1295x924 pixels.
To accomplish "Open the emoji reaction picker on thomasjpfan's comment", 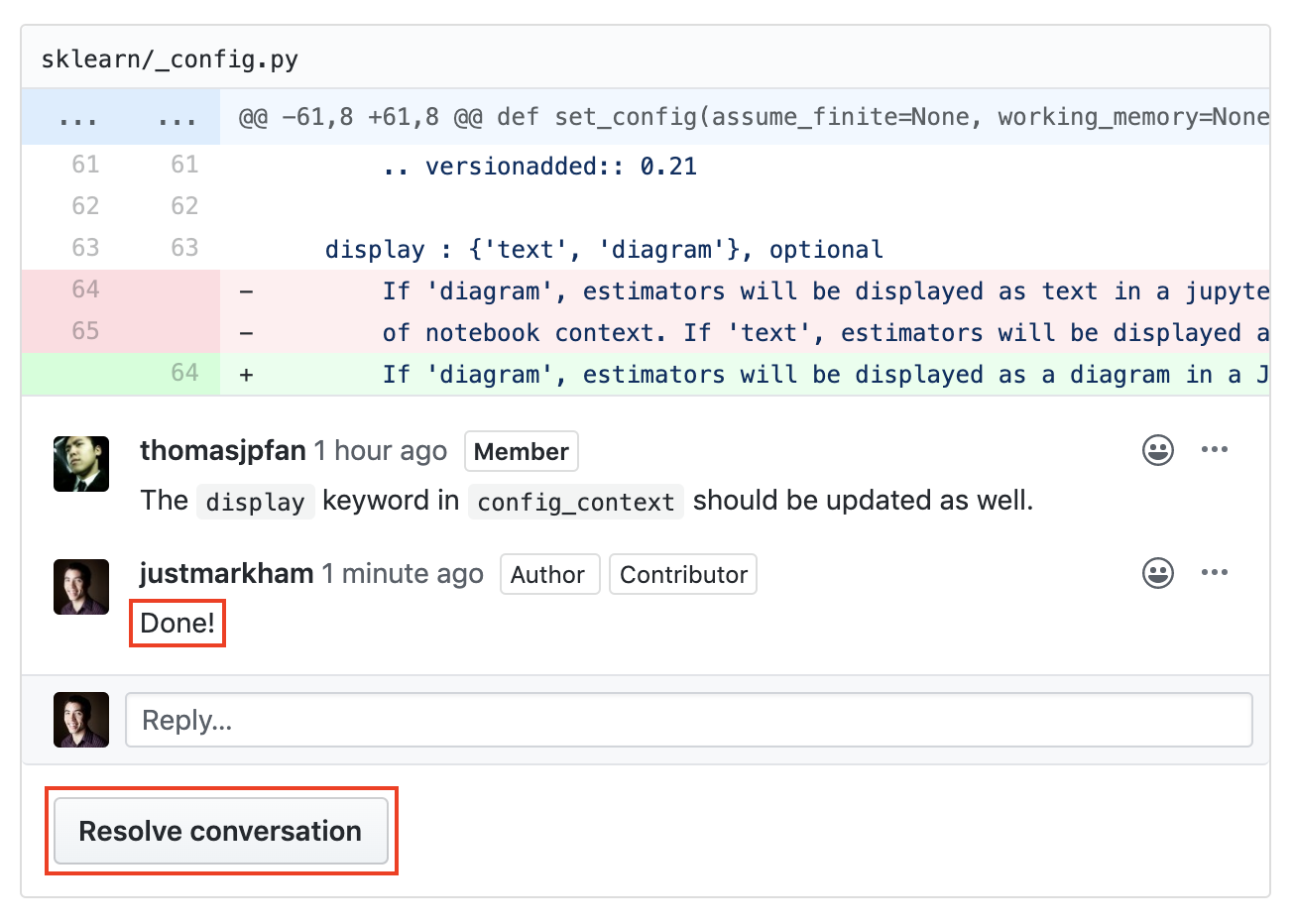I will pyautogui.click(x=1157, y=449).
